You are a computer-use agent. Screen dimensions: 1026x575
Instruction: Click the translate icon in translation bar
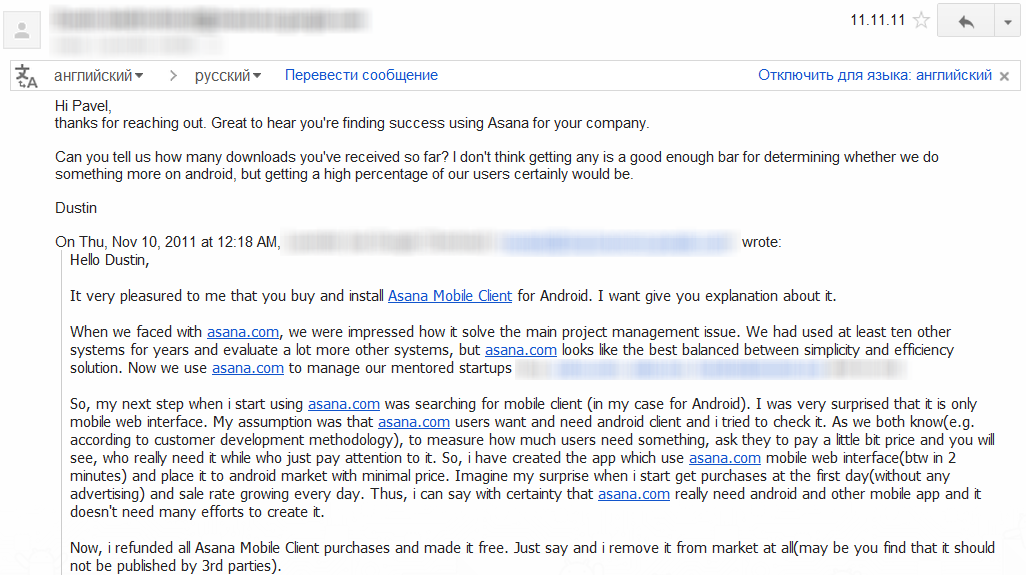coord(27,76)
